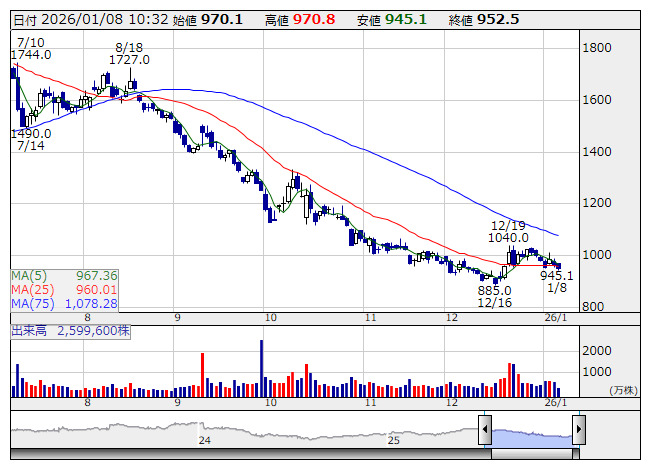Click the left range handle on navigator
This screenshot has height=470, width=653.
(x=485, y=431)
